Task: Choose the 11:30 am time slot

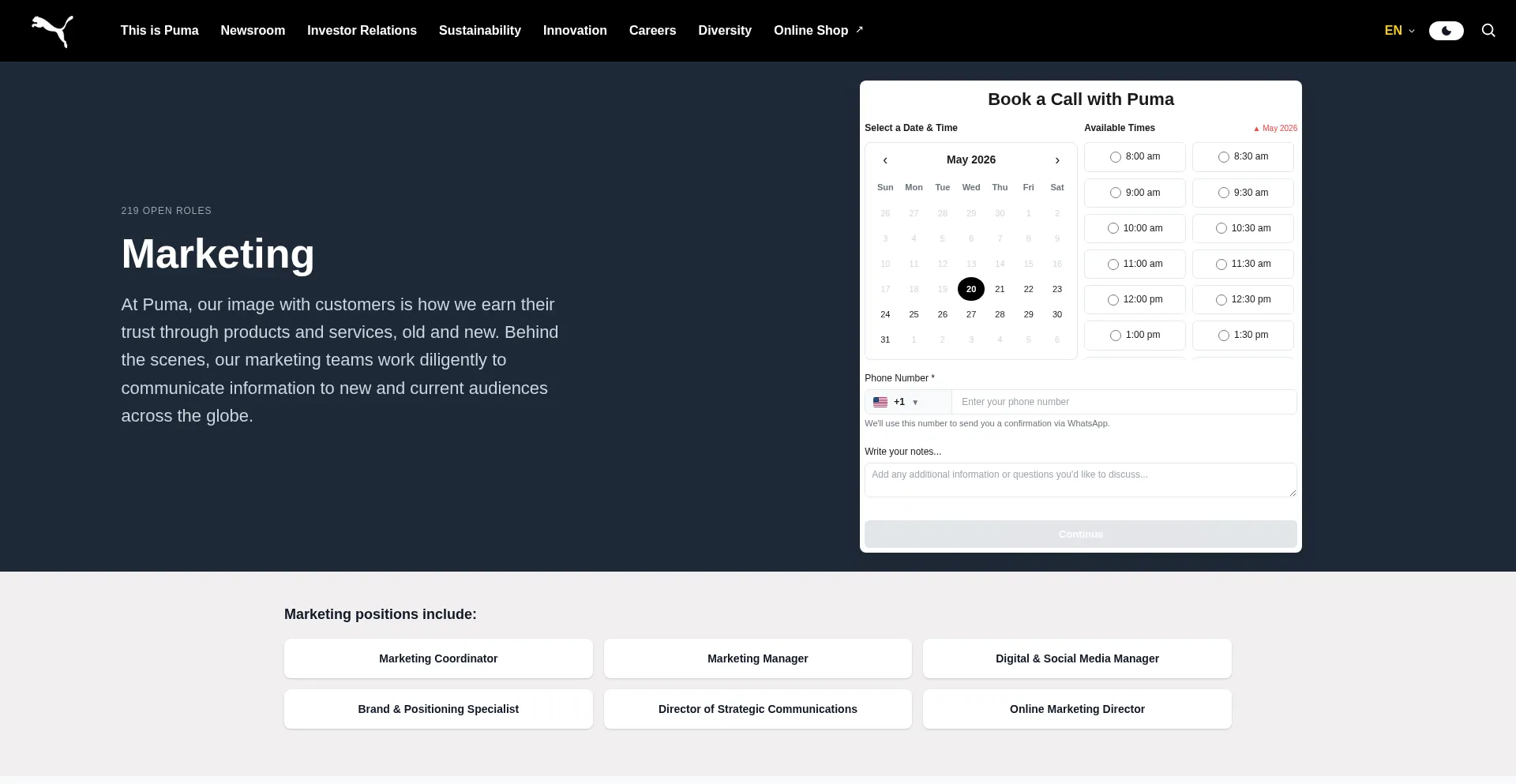Action: coord(1243,264)
